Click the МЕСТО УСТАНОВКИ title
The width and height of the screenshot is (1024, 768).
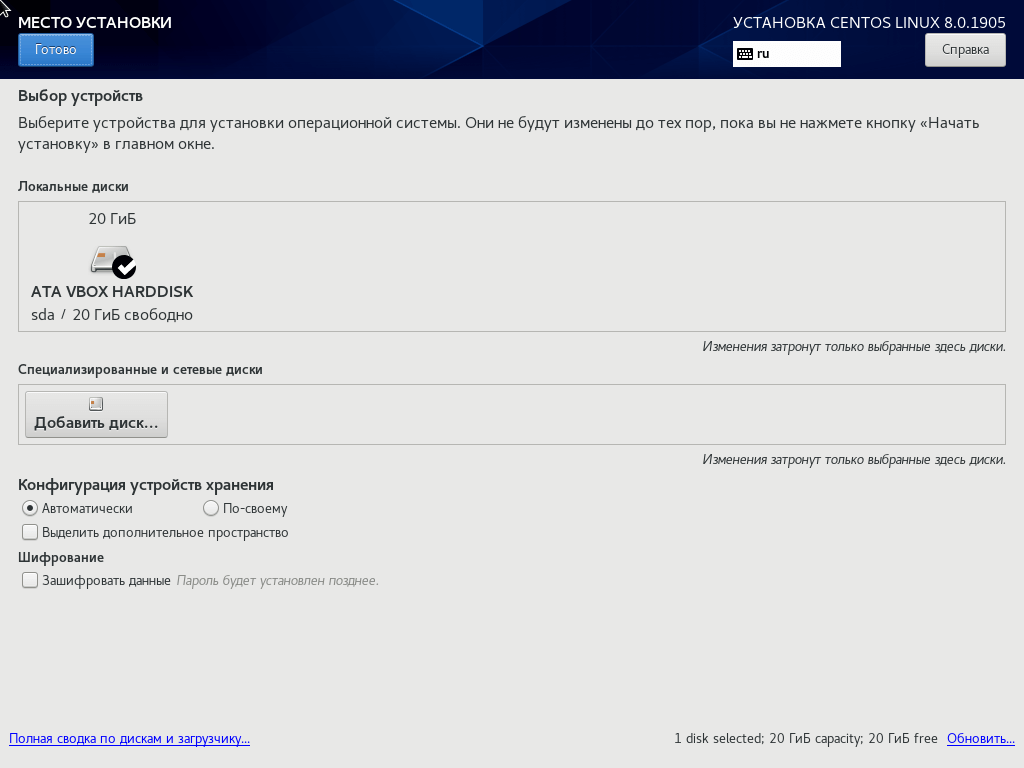click(95, 22)
